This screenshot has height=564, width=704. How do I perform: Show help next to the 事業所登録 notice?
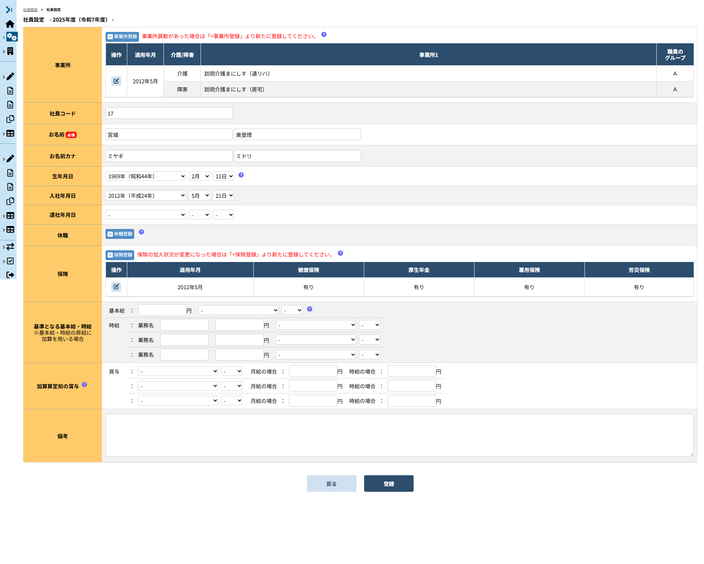click(324, 35)
